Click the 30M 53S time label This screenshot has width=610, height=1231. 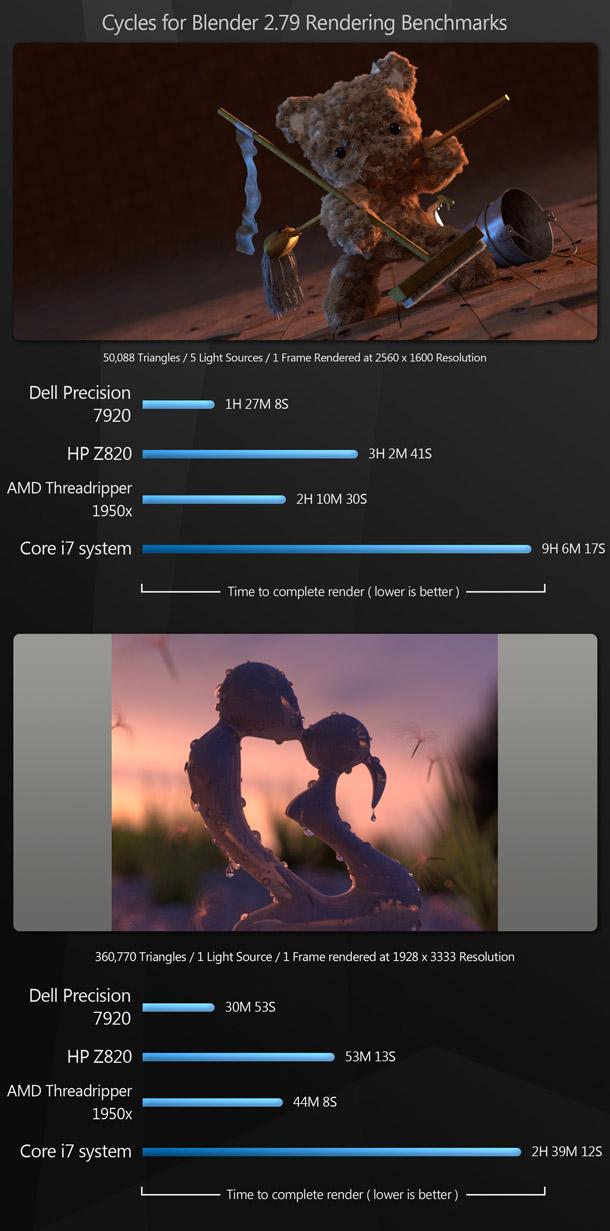[250, 1008]
